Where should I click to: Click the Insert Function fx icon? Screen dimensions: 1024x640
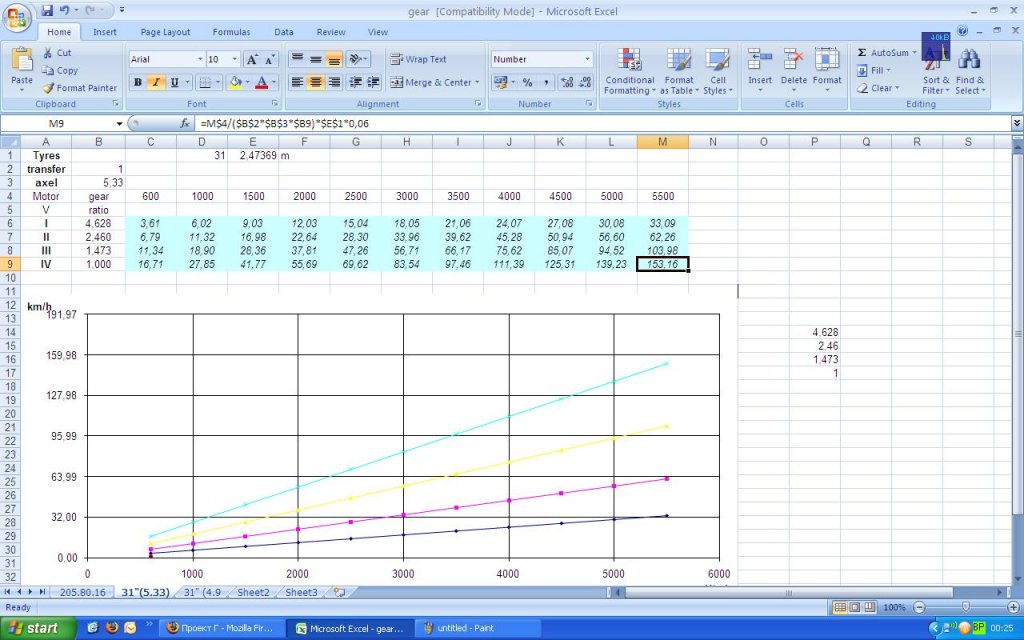point(185,123)
